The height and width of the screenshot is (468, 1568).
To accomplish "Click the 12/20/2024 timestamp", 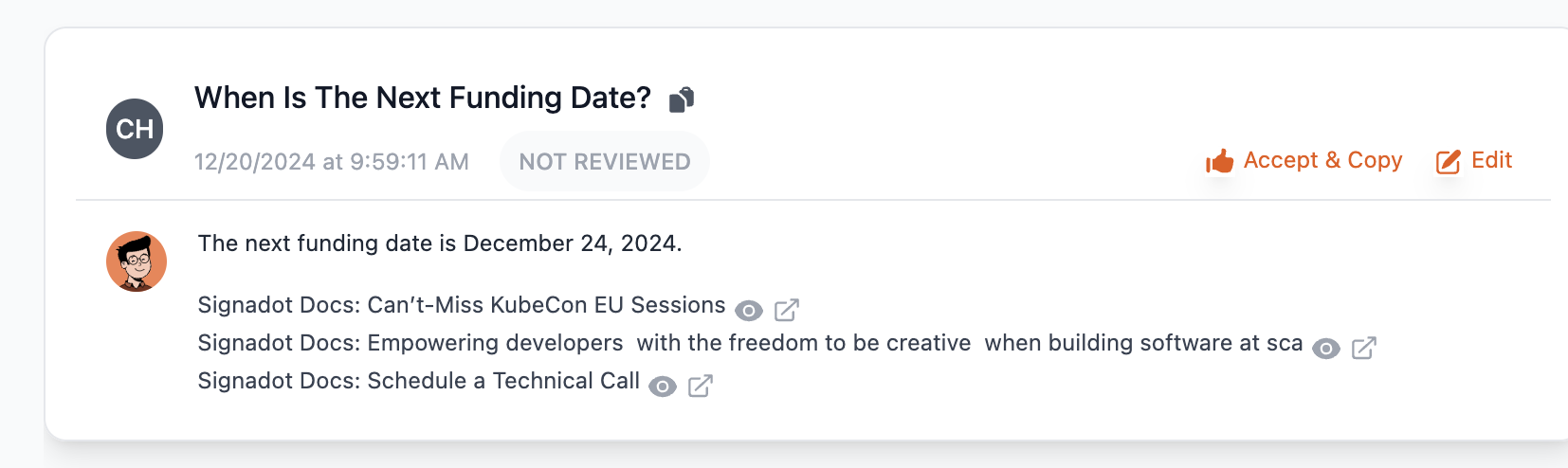I will (x=331, y=162).
